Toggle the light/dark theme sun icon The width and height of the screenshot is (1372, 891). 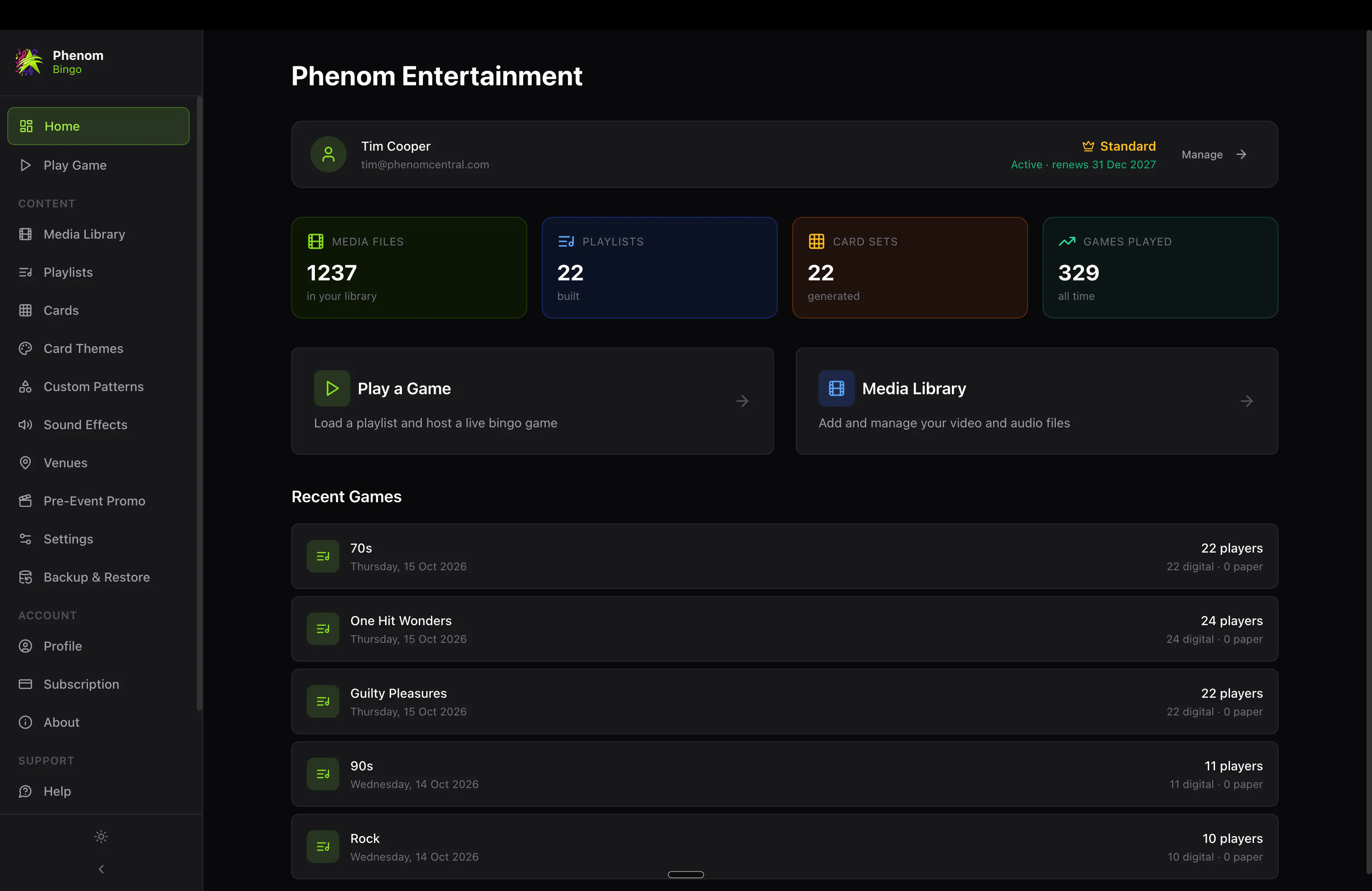pyautogui.click(x=101, y=836)
